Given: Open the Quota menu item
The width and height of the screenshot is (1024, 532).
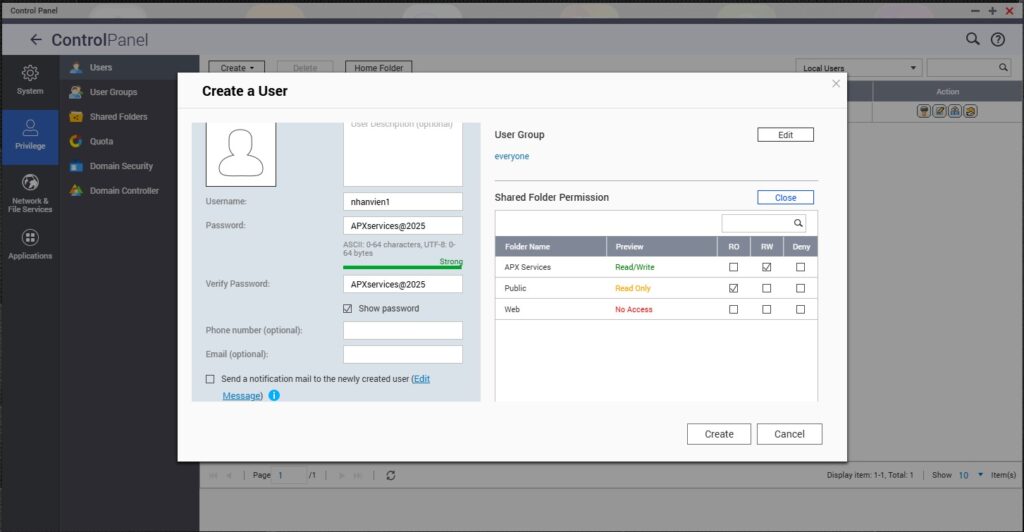Looking at the screenshot, I should pyautogui.click(x=129, y=141).
